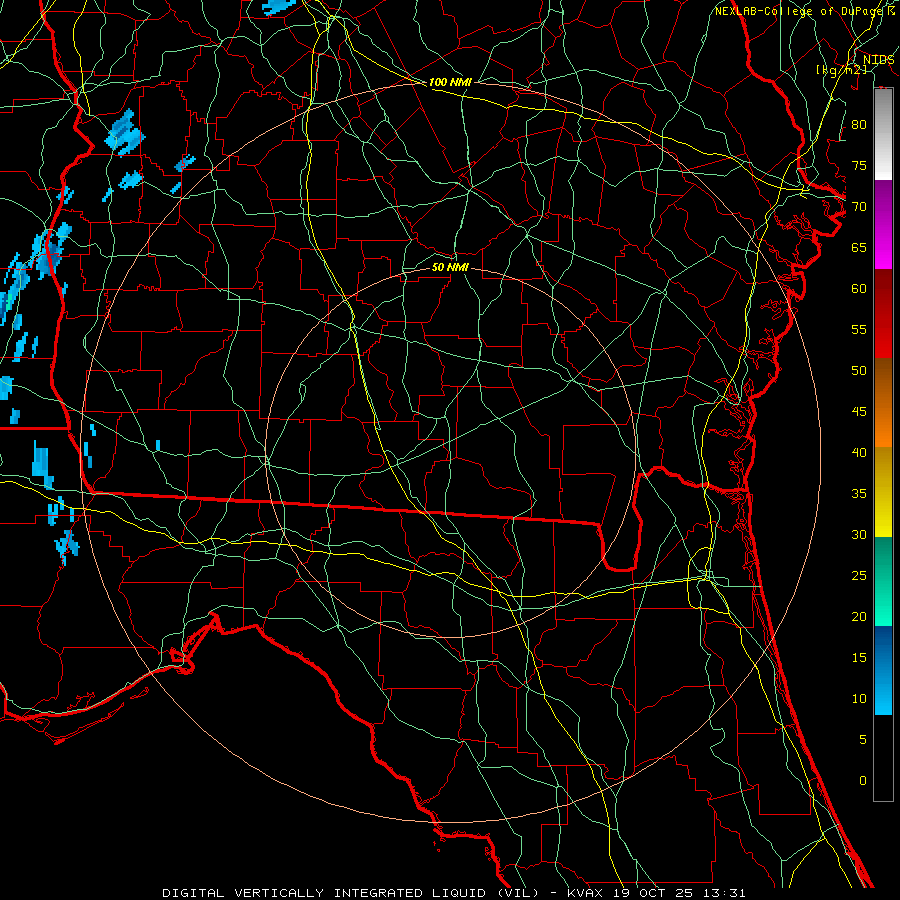
Task: Click the kg/m2 units label
Action: click(841, 69)
